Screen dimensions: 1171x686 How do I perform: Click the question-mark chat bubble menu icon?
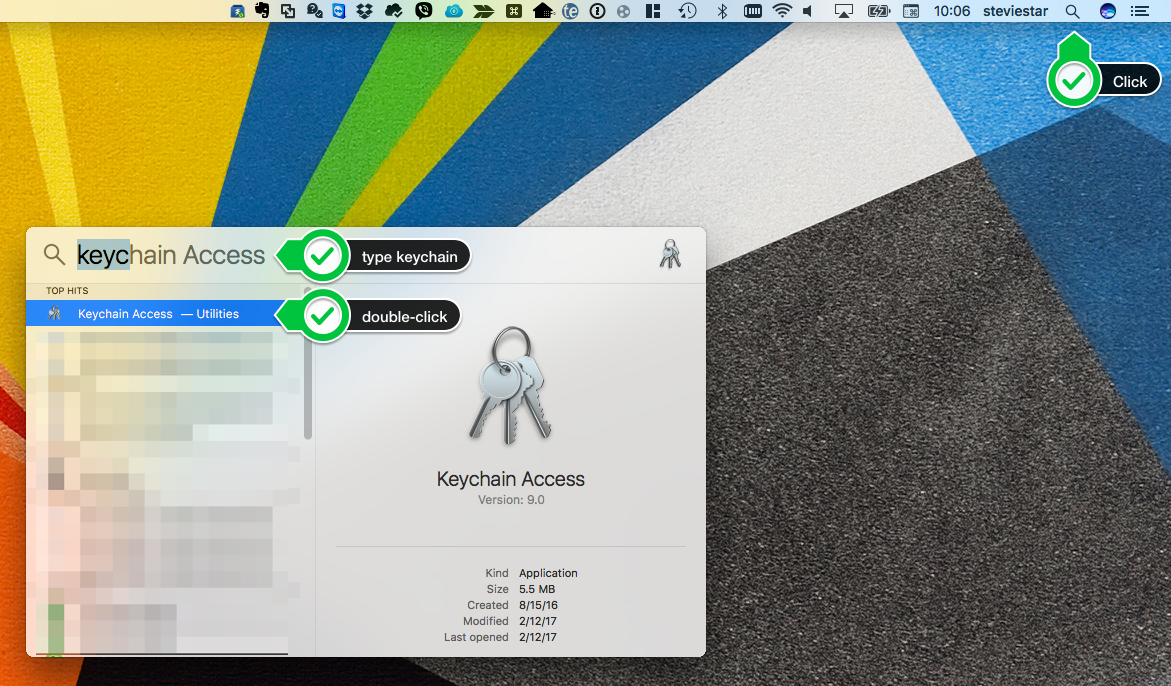pyautogui.click(x=314, y=11)
